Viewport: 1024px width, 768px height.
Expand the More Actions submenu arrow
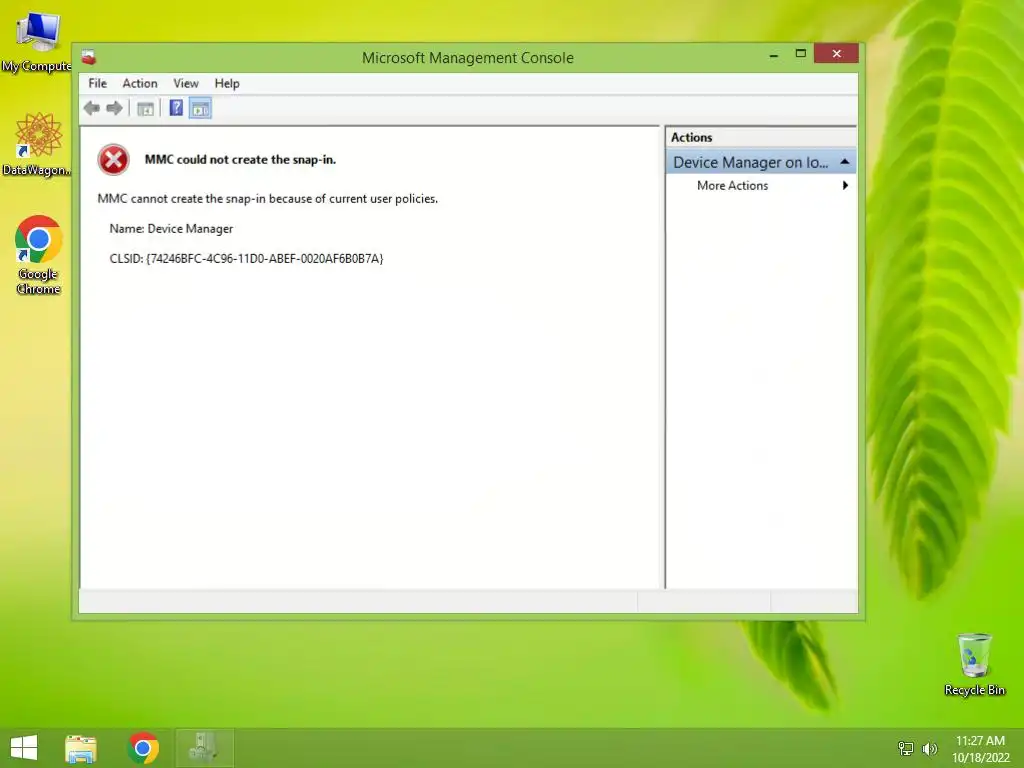coord(845,185)
